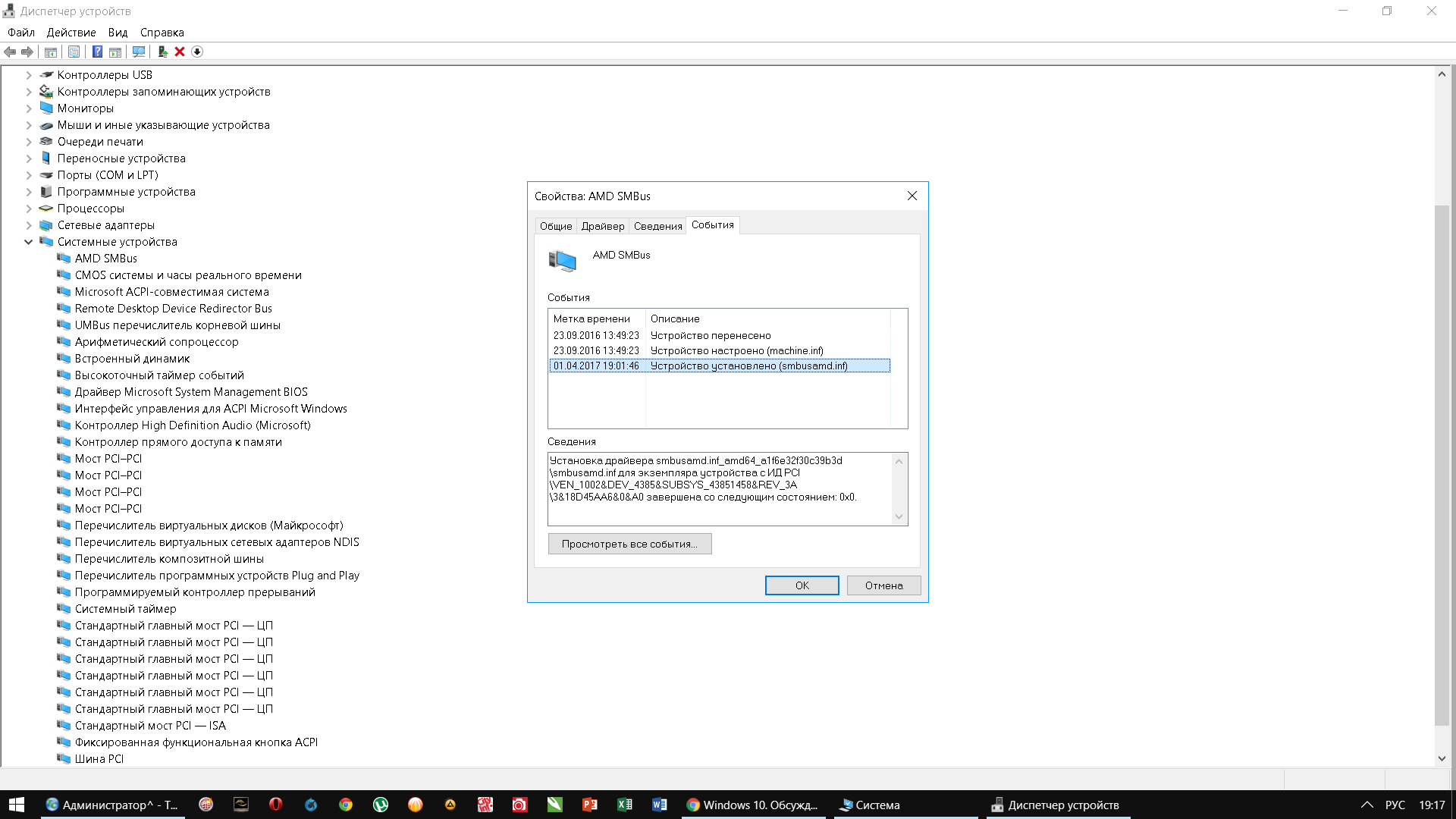Select the Устройство перенесено event row

pyautogui.click(x=710, y=335)
